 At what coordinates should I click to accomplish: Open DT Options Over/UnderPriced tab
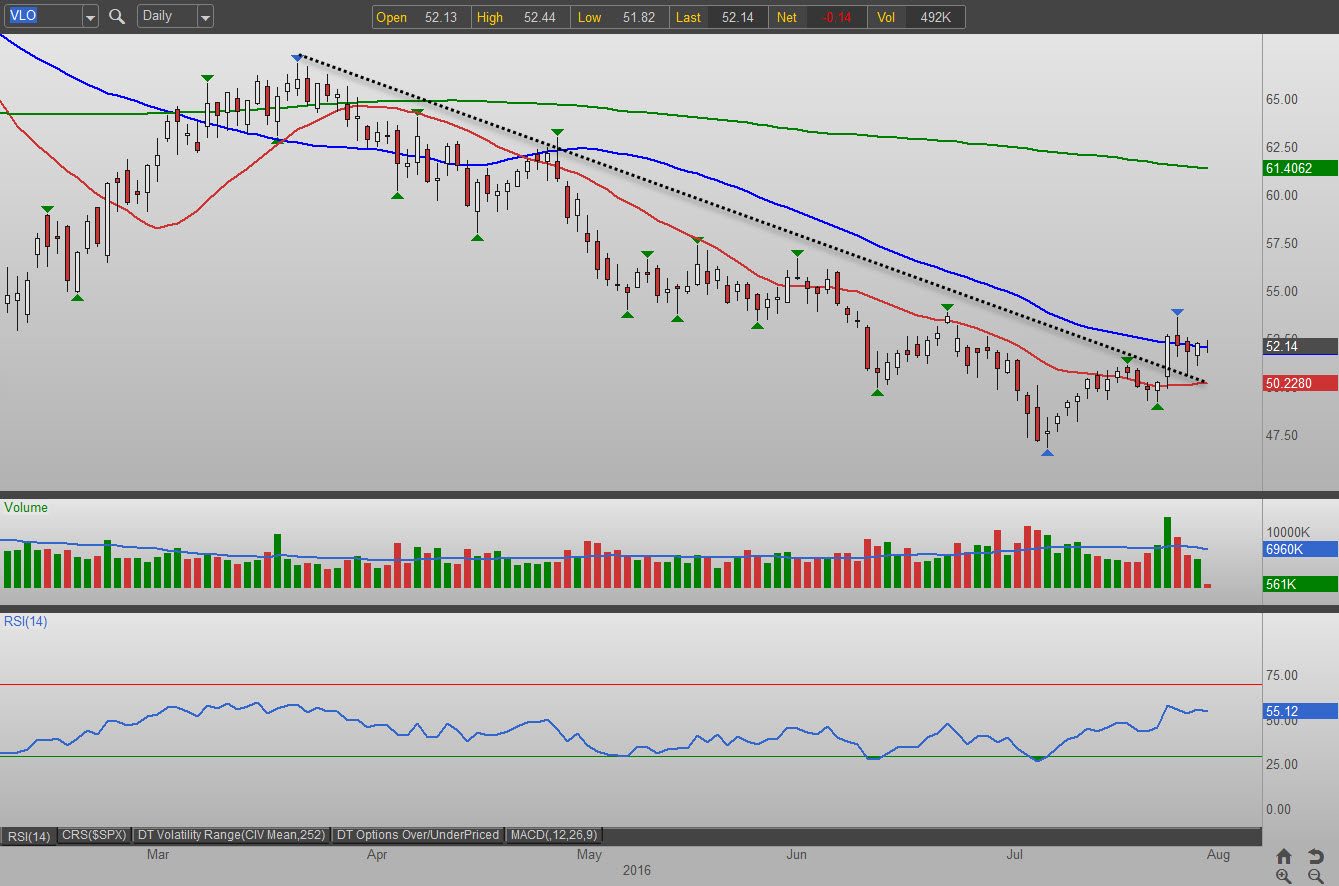tap(418, 835)
